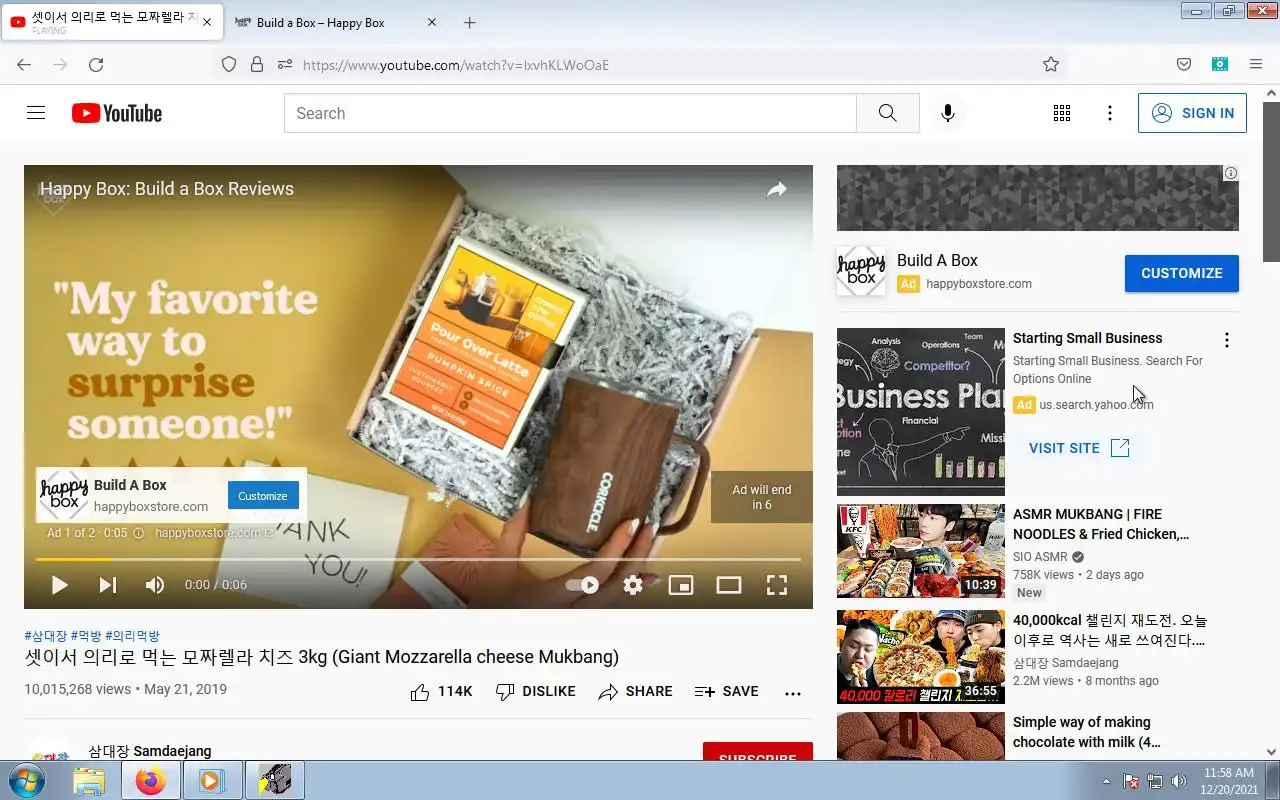The width and height of the screenshot is (1280, 800).
Task: Click the SIGN IN button
Action: (x=1192, y=113)
